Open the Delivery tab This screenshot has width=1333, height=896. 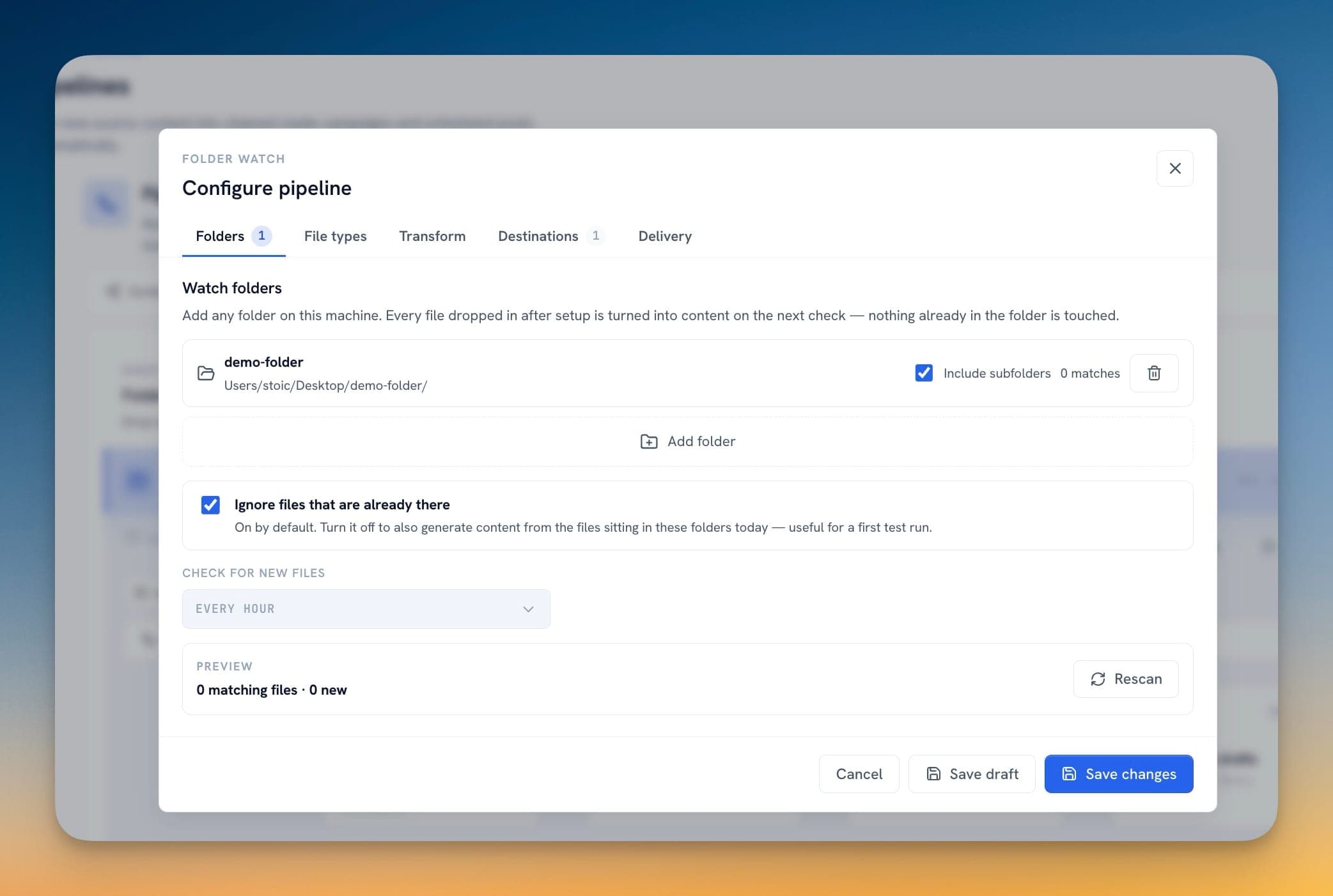tap(665, 236)
